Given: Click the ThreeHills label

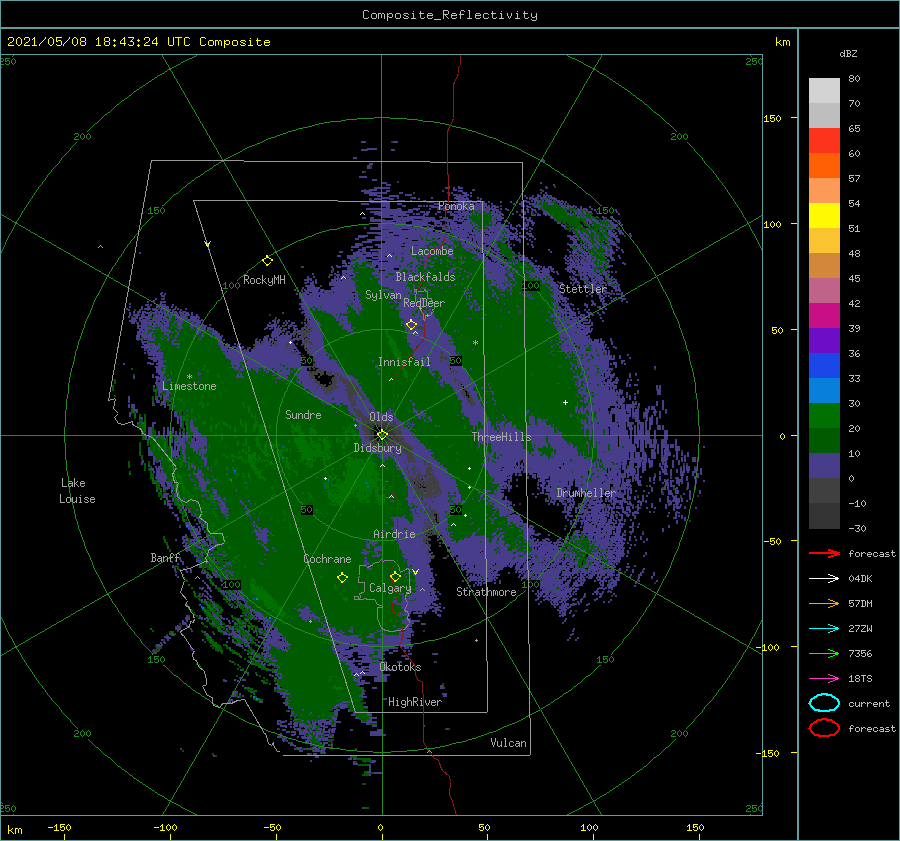Looking at the screenshot, I should click(501, 437).
